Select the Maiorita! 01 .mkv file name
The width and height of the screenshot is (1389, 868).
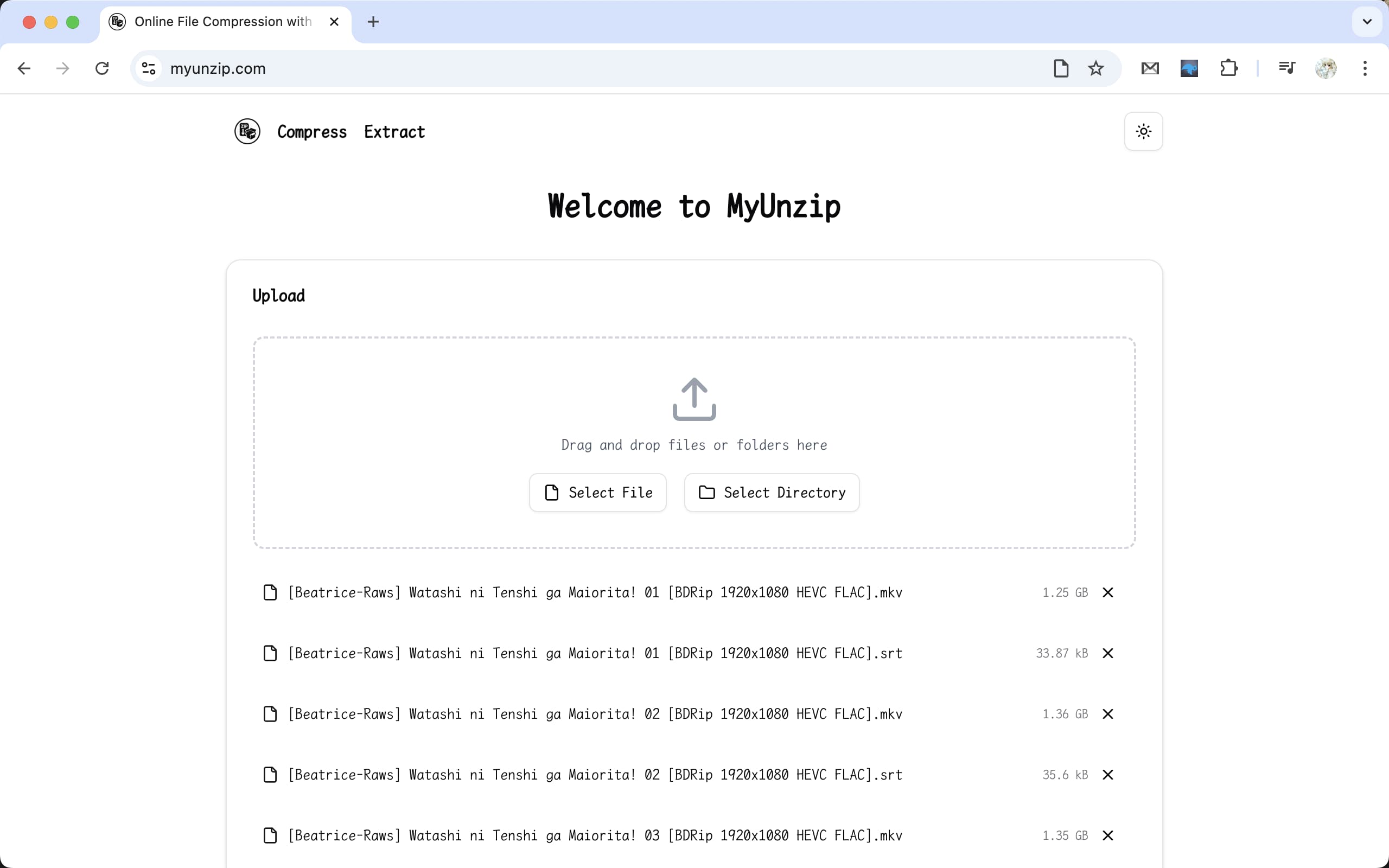coord(595,592)
